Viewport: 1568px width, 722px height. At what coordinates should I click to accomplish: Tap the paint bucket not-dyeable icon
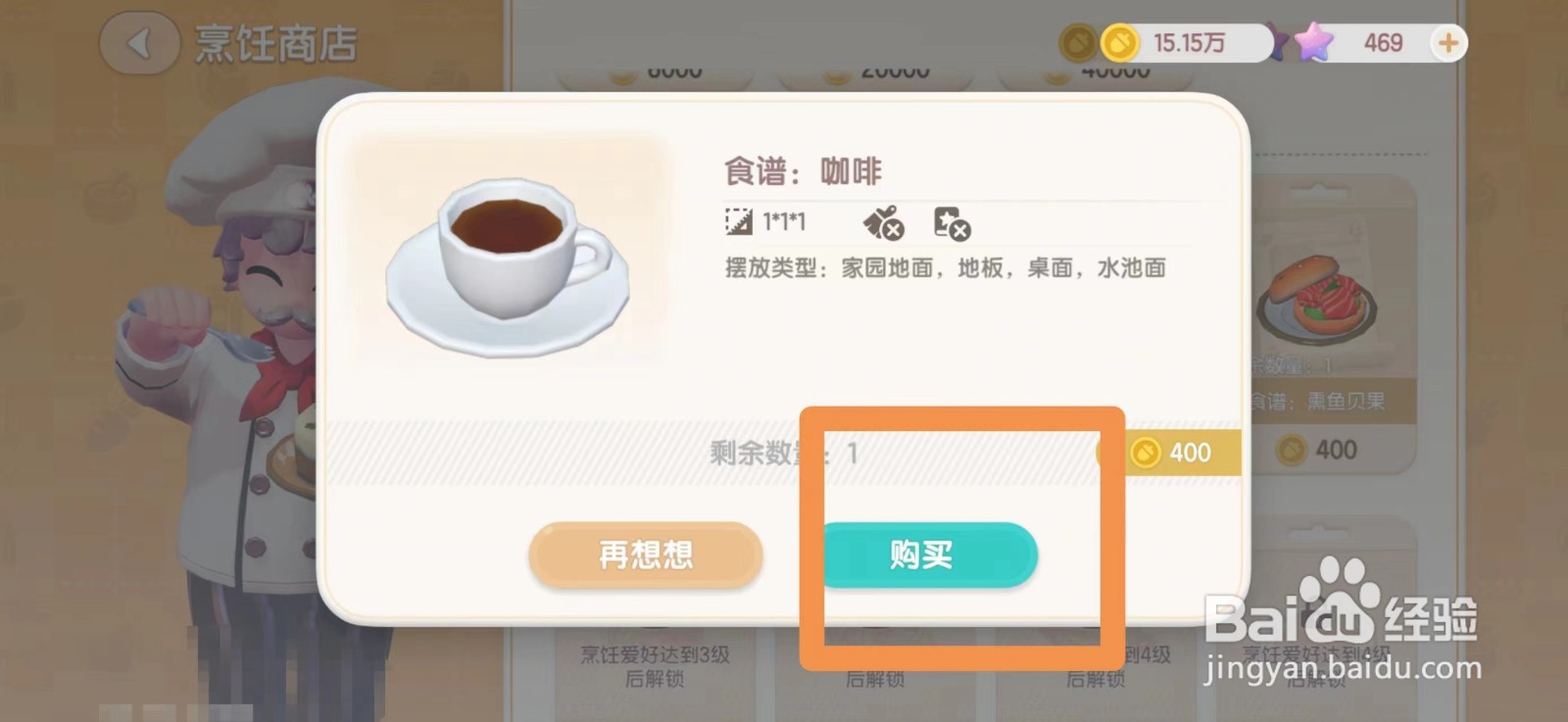point(883,223)
